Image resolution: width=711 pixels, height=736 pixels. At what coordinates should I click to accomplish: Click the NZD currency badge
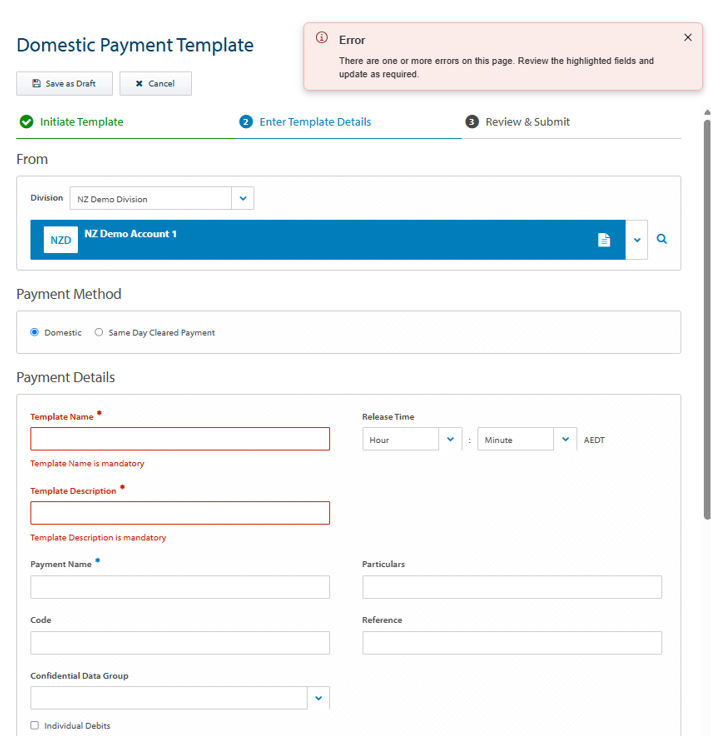[61, 240]
